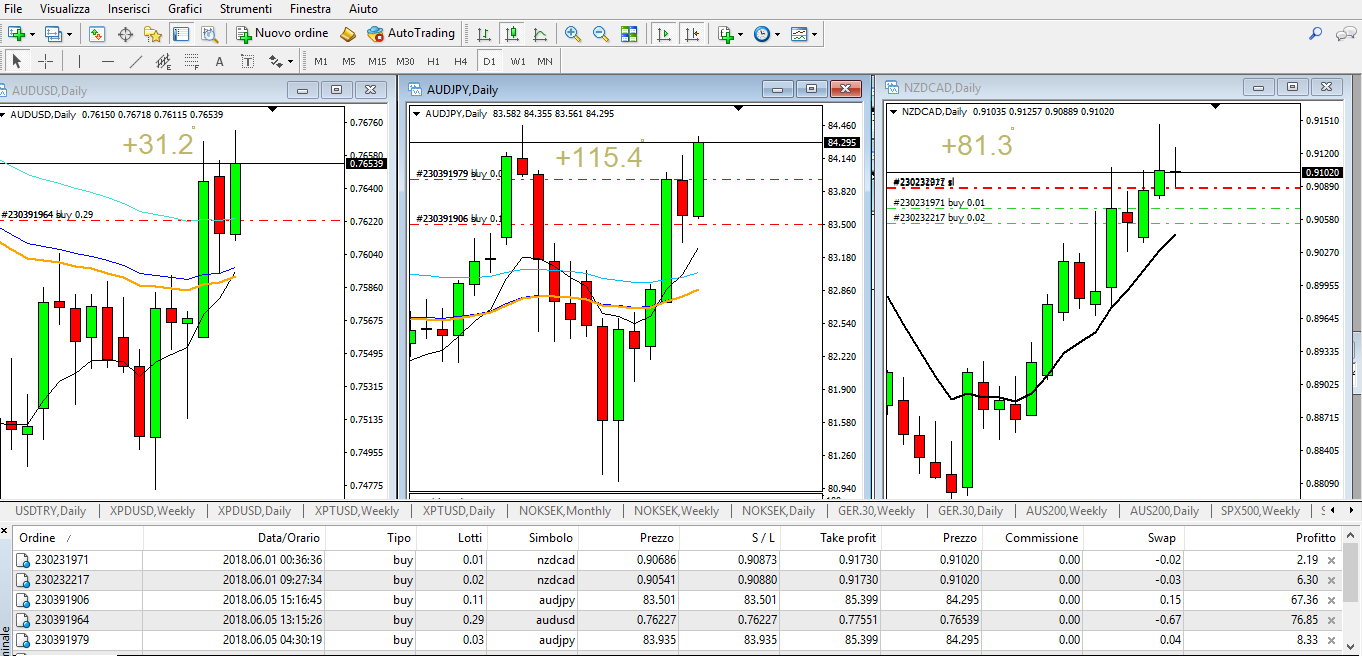Select the standard cursor tool
The height and width of the screenshot is (656, 1362).
tap(17, 61)
